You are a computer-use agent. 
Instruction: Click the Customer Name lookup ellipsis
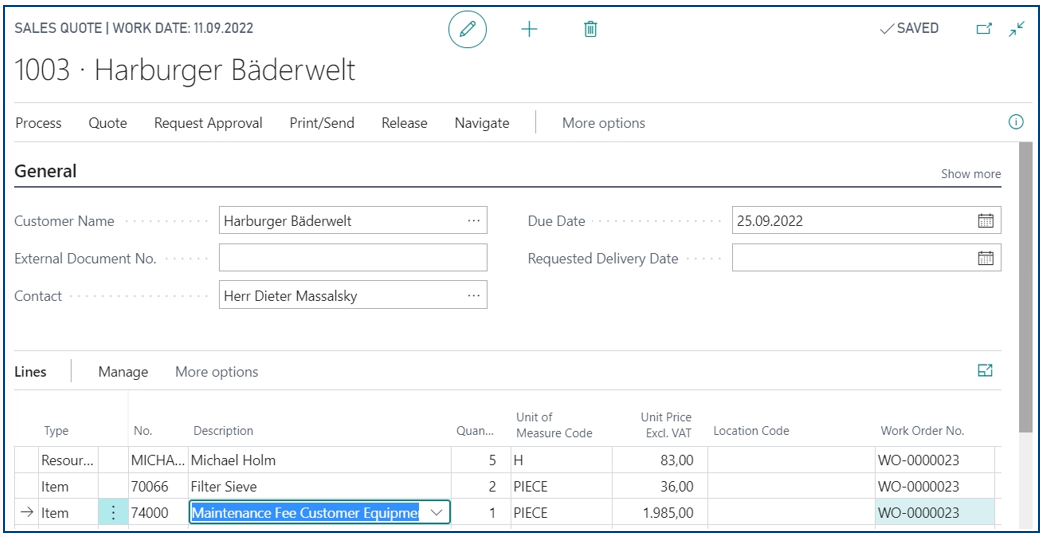473,221
